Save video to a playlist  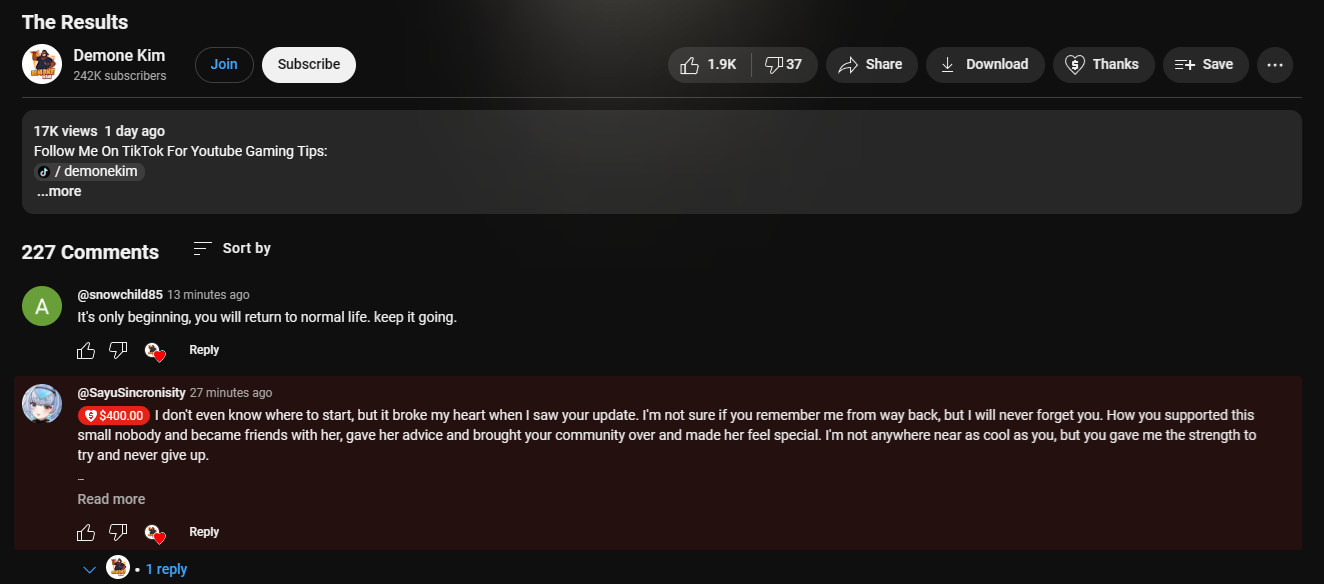click(x=1205, y=64)
